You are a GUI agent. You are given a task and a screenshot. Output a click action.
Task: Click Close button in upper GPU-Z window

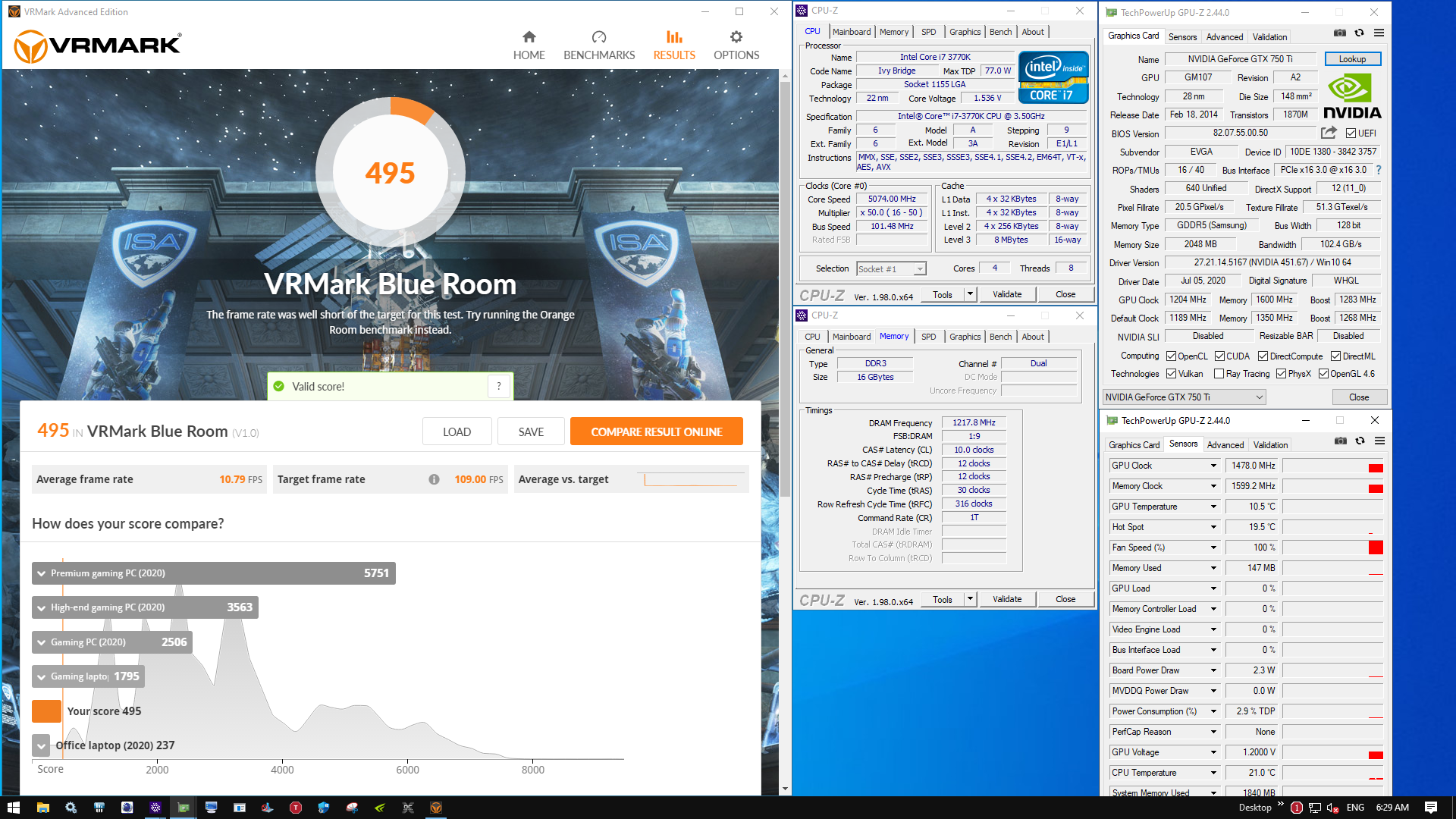click(x=1359, y=397)
